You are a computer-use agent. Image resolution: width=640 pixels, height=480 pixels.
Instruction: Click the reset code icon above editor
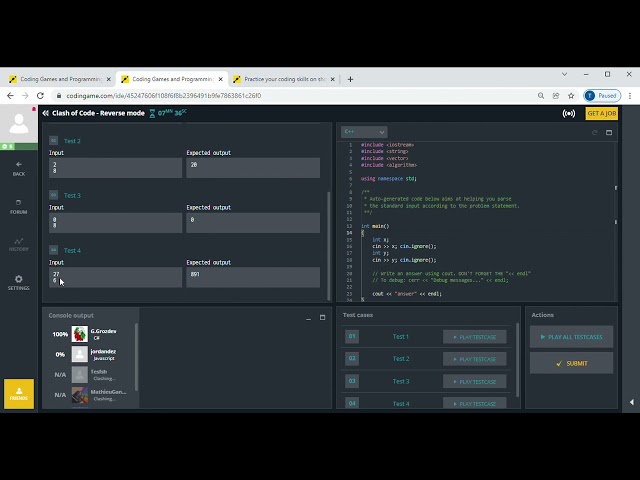595,132
